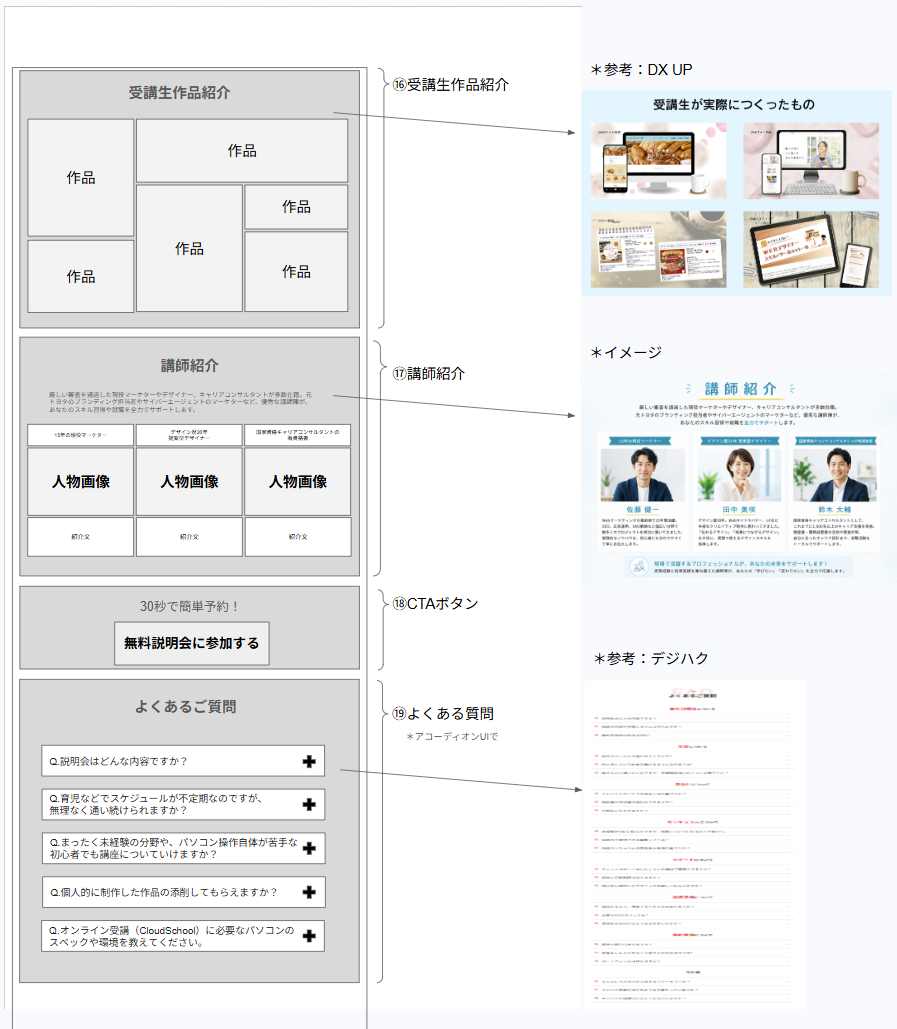Expand the まったく未経験の分野 question plus icon
The width and height of the screenshot is (897, 1029).
coord(309,849)
